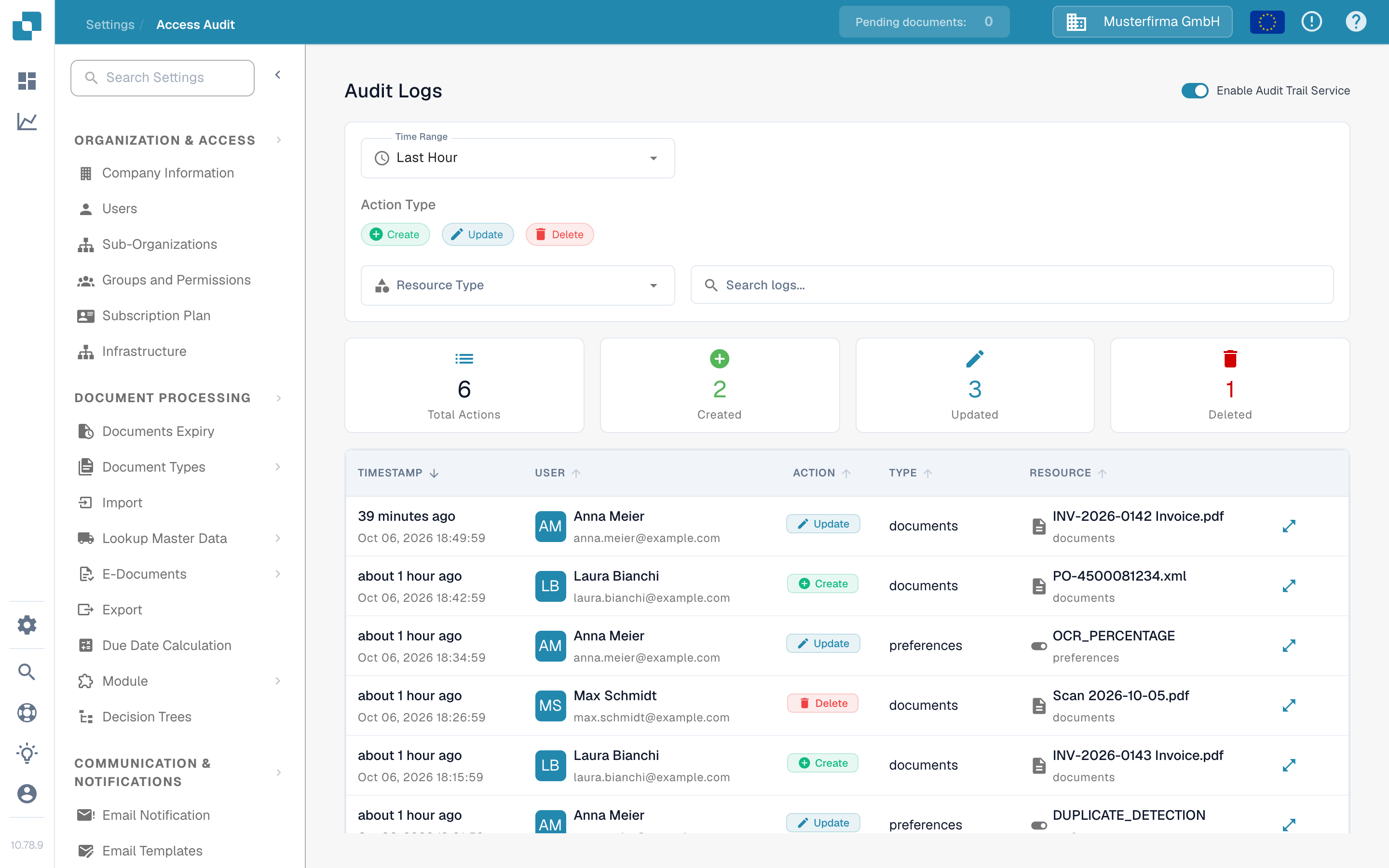Expand details for PO-4500081234.xml row
This screenshot has height=868, width=1389.
[x=1289, y=585]
